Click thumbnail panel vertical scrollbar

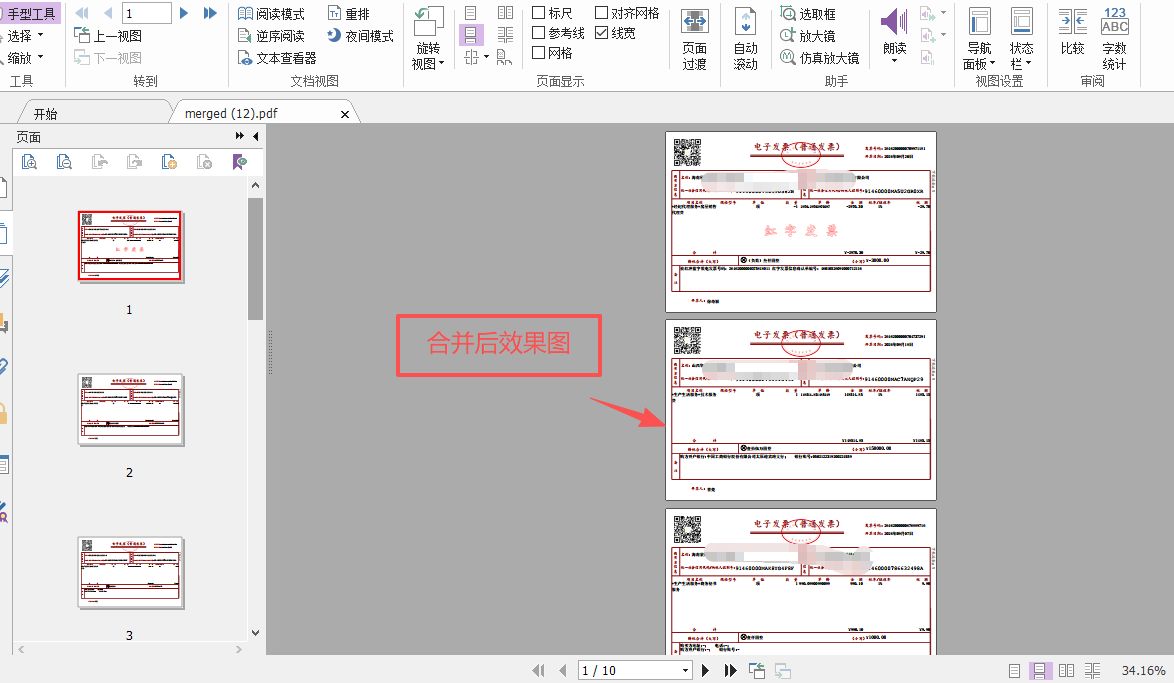click(x=255, y=258)
